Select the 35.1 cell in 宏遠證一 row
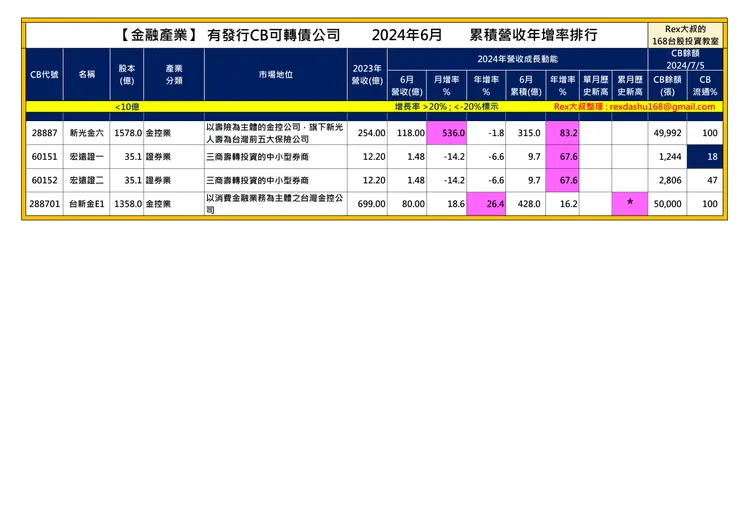740x523 pixels. 126,157
